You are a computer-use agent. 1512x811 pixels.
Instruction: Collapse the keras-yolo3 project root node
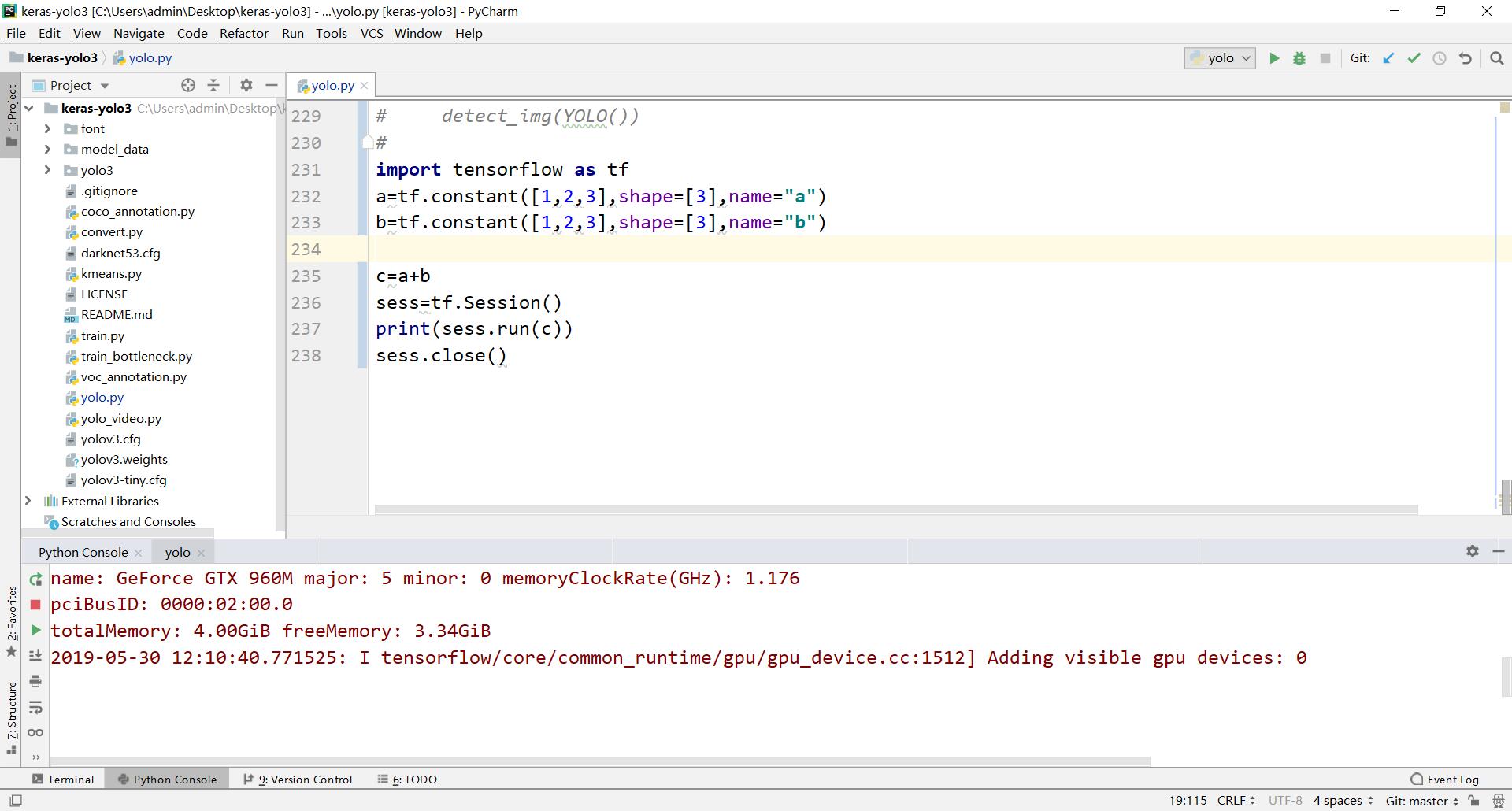(28, 108)
